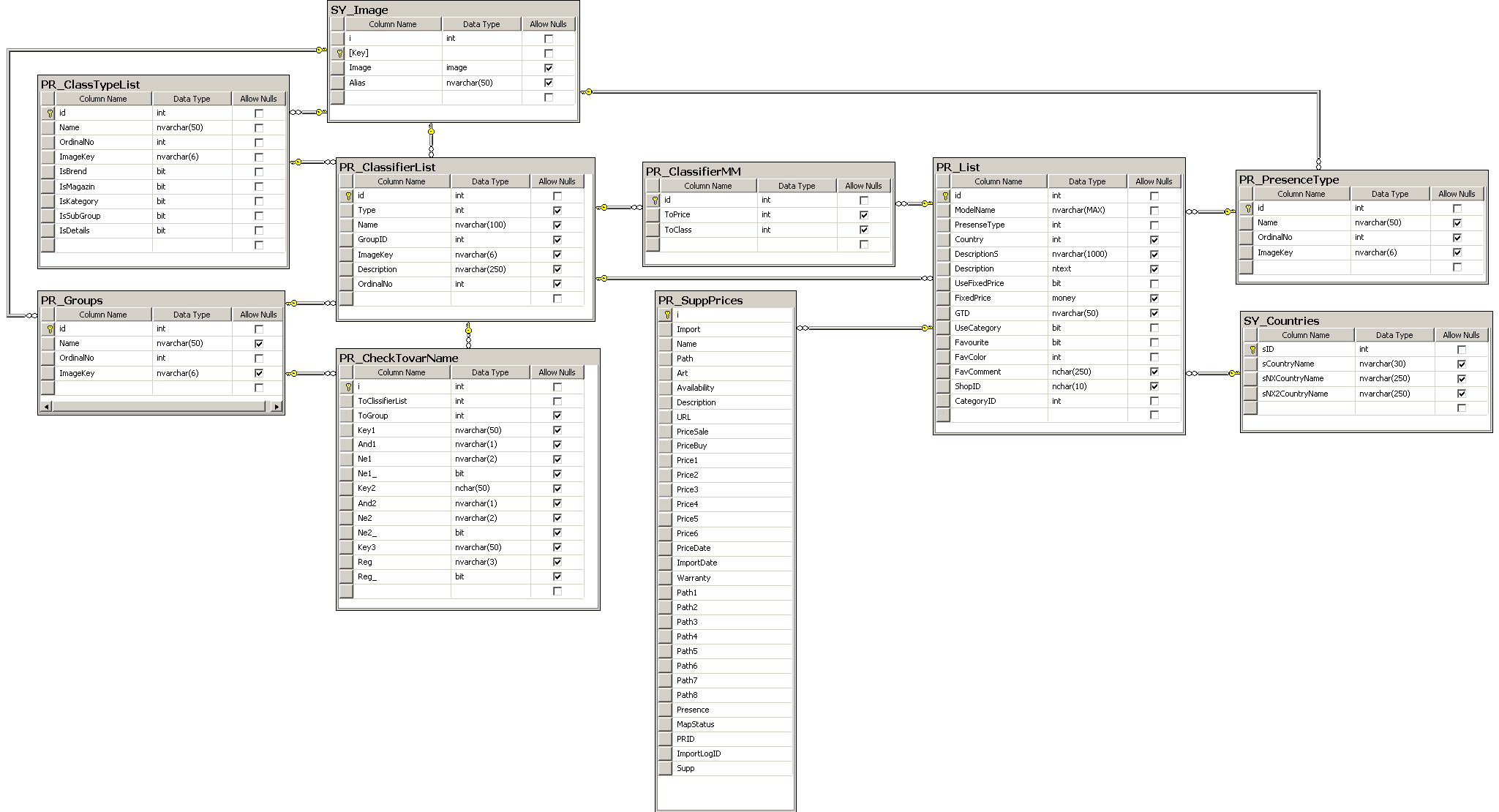Click the Column Name header in PR_CheckTovarName
The height and width of the screenshot is (812, 1499).
point(401,372)
